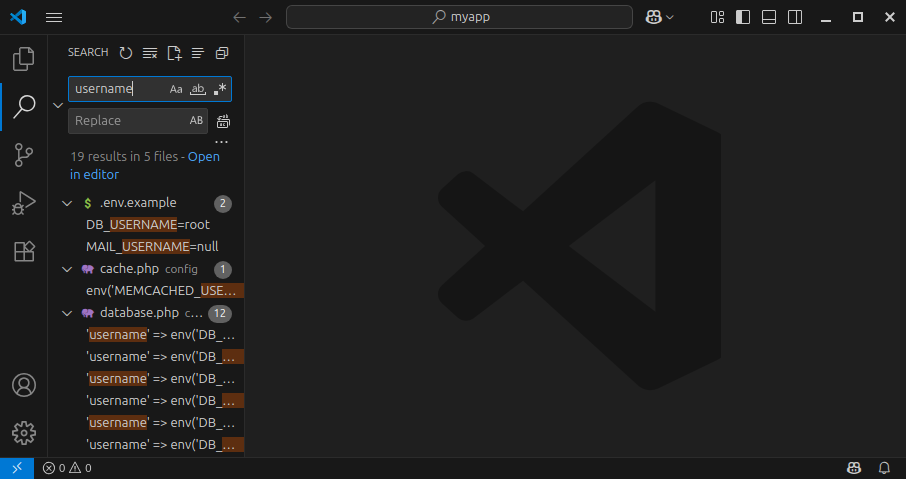Toggle Preserve Case in Replace field
This screenshot has width=906, height=479.
click(x=196, y=121)
